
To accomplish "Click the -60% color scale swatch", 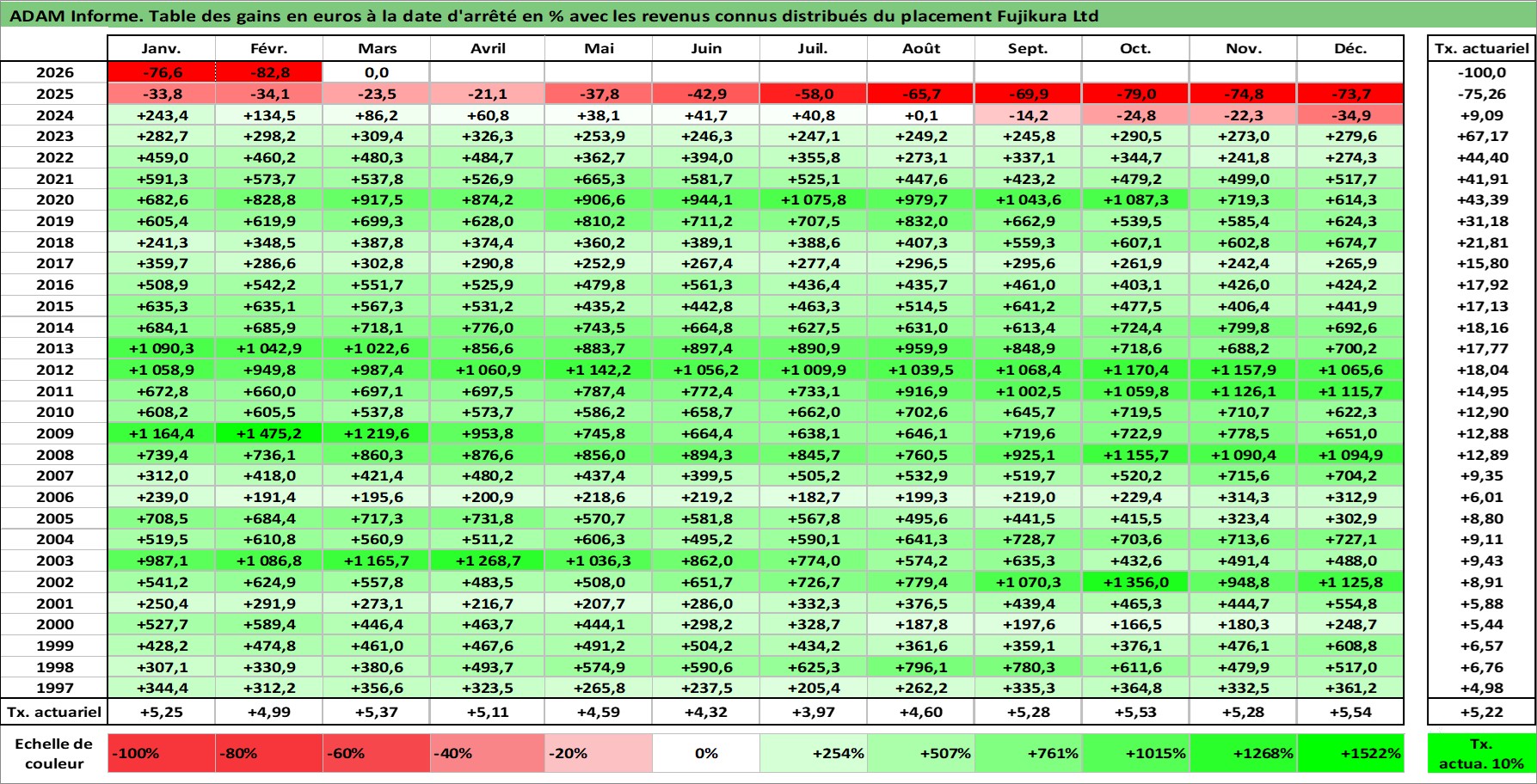I will [x=377, y=753].
